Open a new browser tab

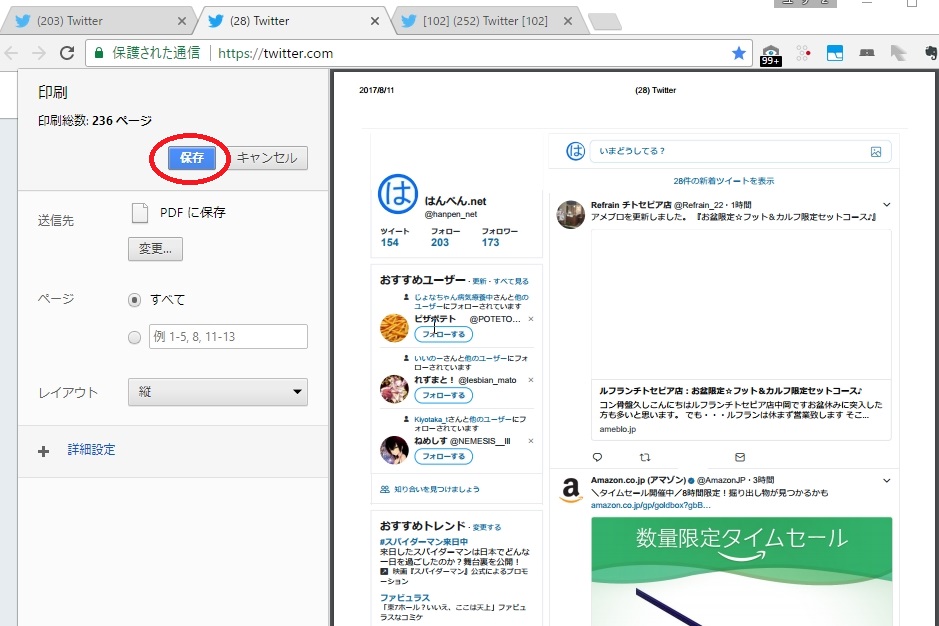click(x=605, y=22)
